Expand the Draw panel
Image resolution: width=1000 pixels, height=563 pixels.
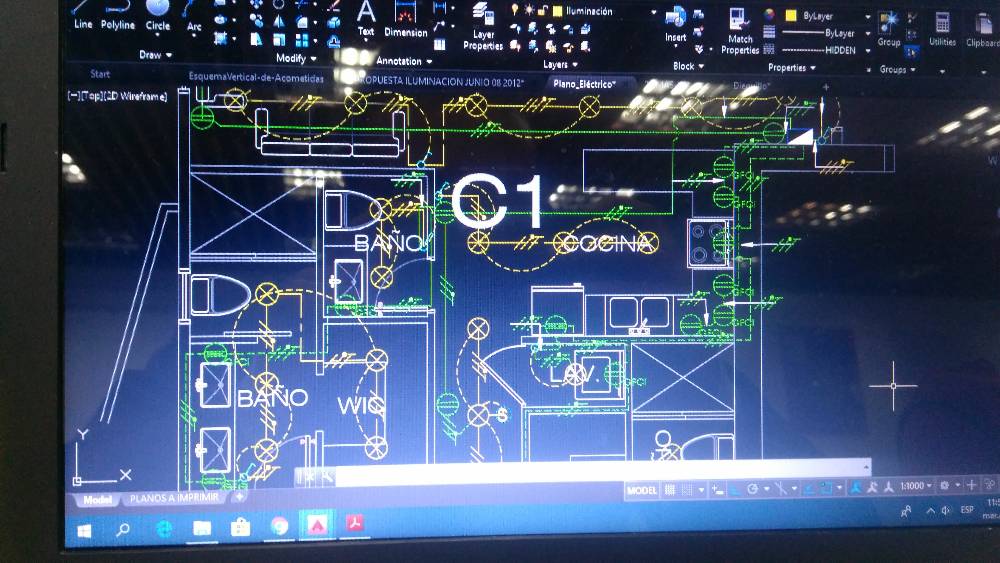pos(156,55)
